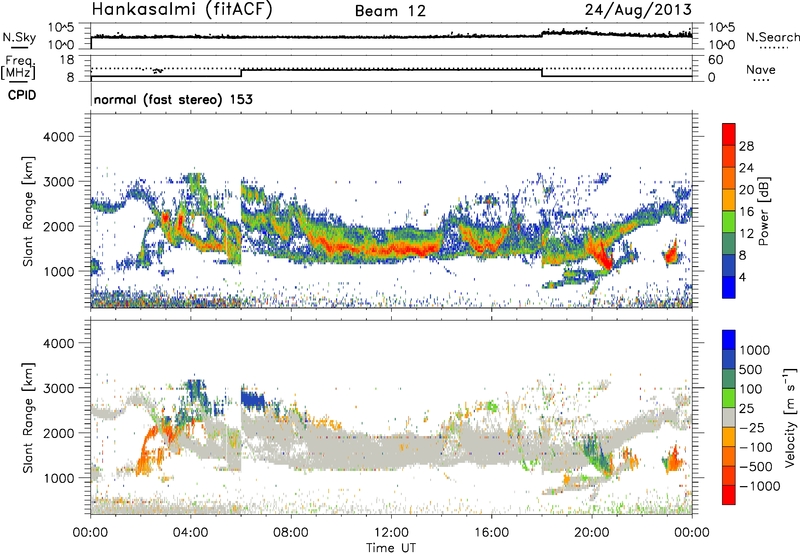This screenshot has height=554, width=800.
Task: Click the velocity colorbar value '-100'
Action: pyautogui.click(x=756, y=447)
